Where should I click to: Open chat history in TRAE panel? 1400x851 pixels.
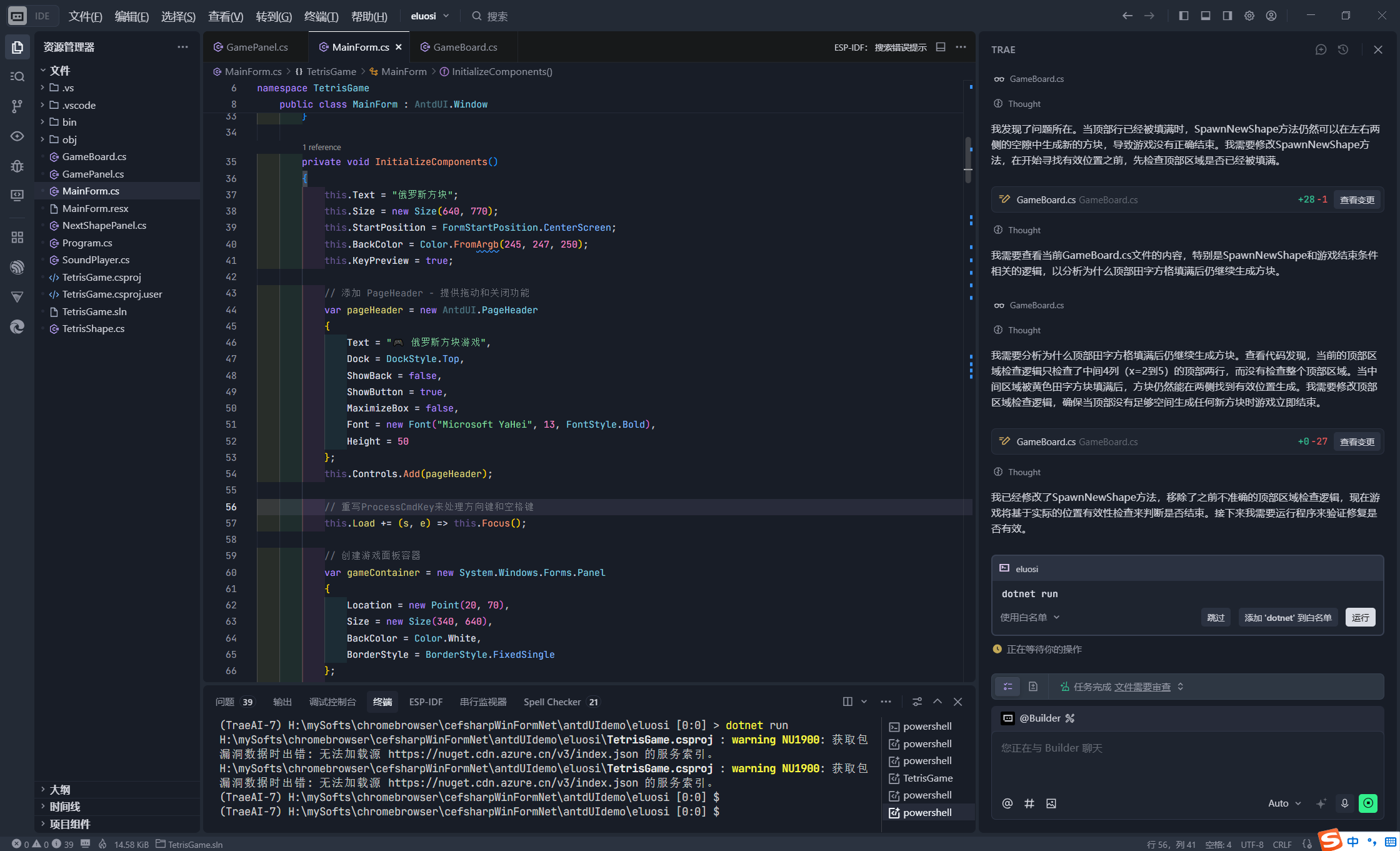coord(1343,49)
